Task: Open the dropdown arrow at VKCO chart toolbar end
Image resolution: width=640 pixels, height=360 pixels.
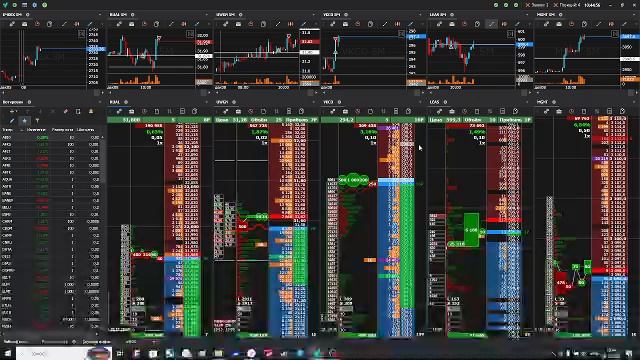Action: point(422,24)
